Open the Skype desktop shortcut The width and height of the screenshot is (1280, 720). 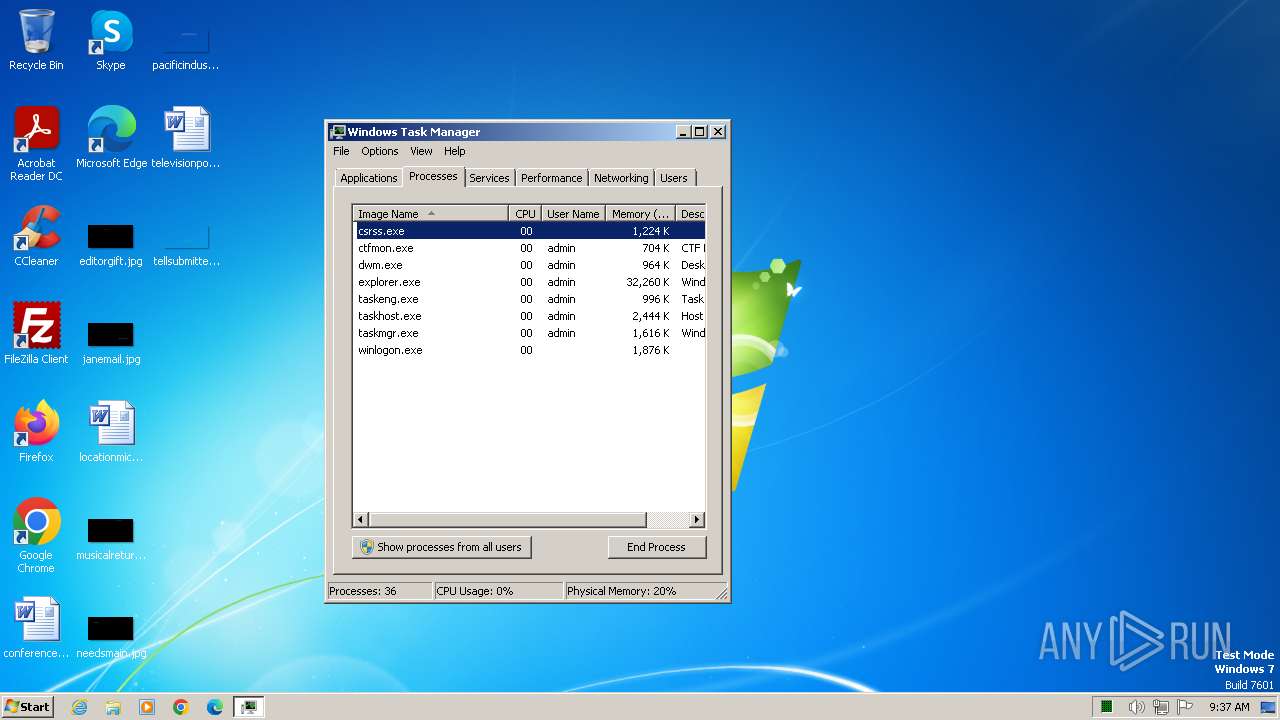[x=111, y=40]
